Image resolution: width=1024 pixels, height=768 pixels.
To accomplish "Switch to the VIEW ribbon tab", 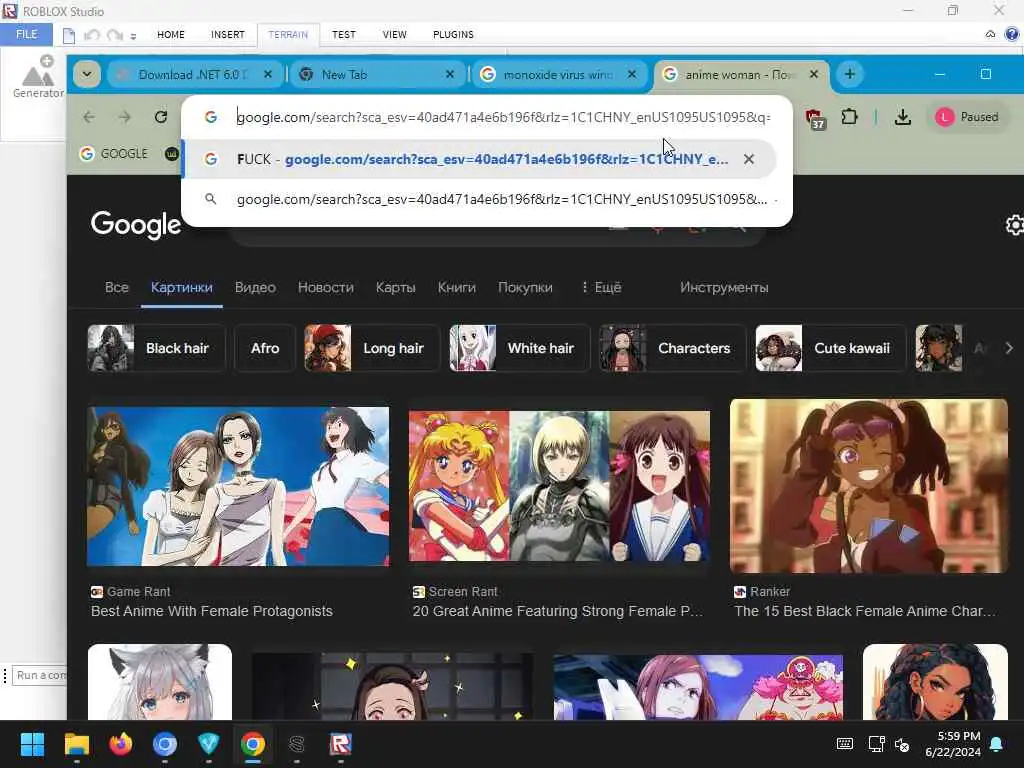I will click(x=394, y=35).
